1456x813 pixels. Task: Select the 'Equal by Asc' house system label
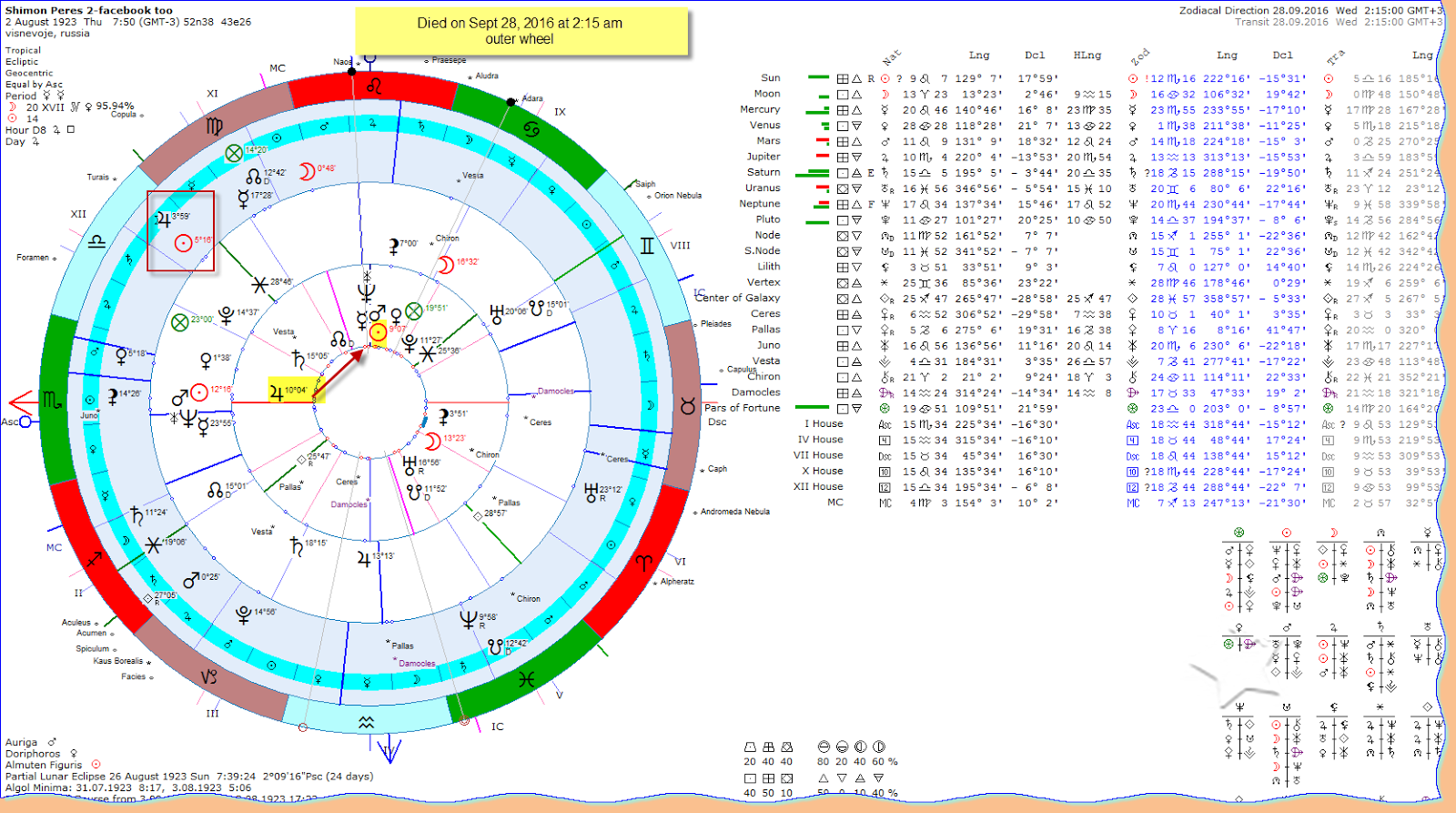coord(34,84)
